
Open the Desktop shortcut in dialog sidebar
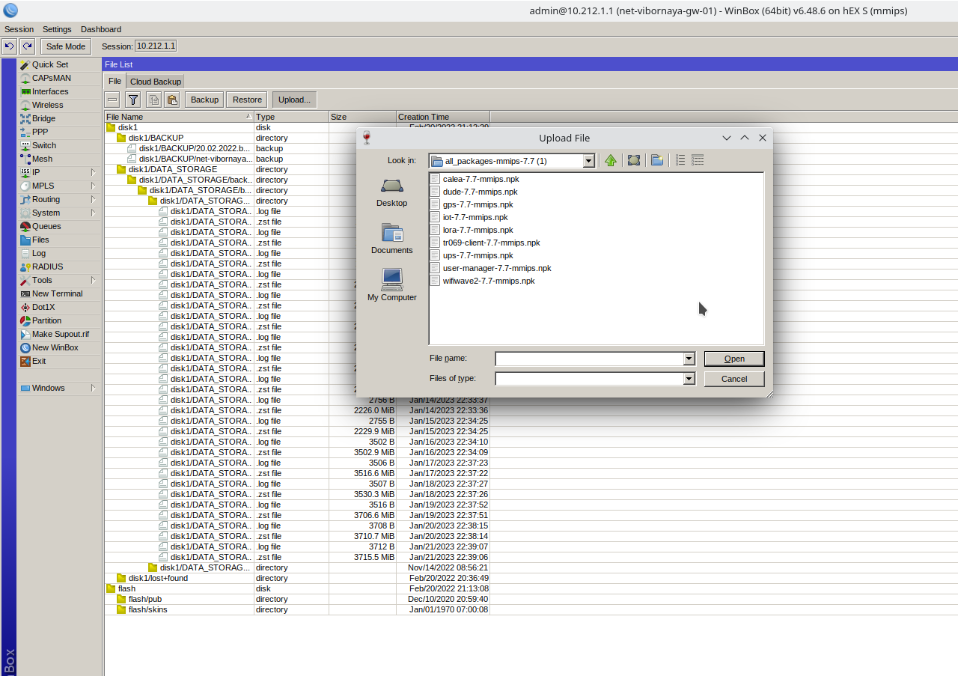click(x=392, y=190)
